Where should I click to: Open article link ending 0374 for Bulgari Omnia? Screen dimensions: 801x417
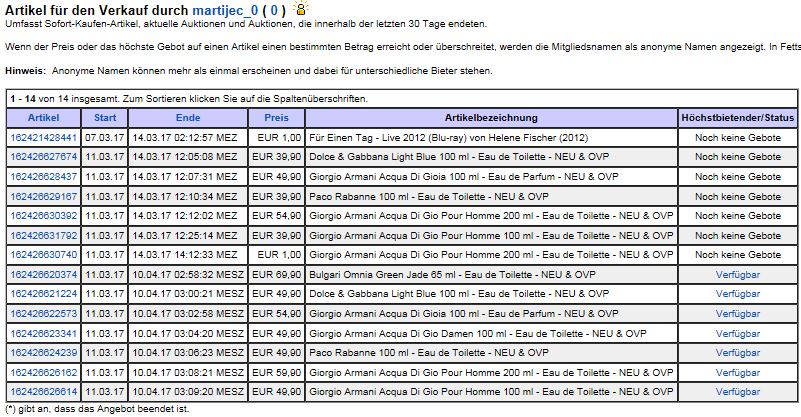click(43, 274)
